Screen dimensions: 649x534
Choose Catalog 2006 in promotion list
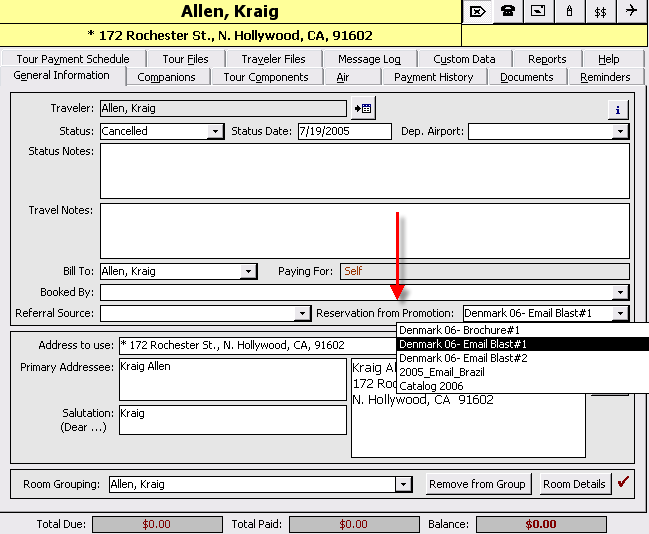pos(432,386)
